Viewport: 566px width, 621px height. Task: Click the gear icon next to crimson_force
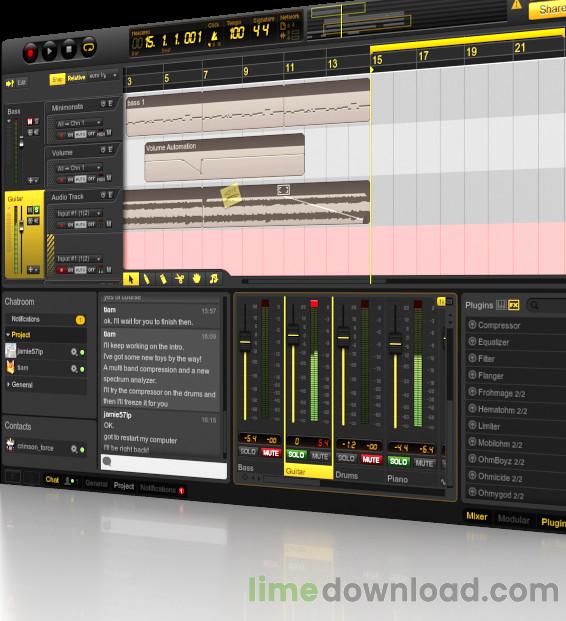point(74,449)
